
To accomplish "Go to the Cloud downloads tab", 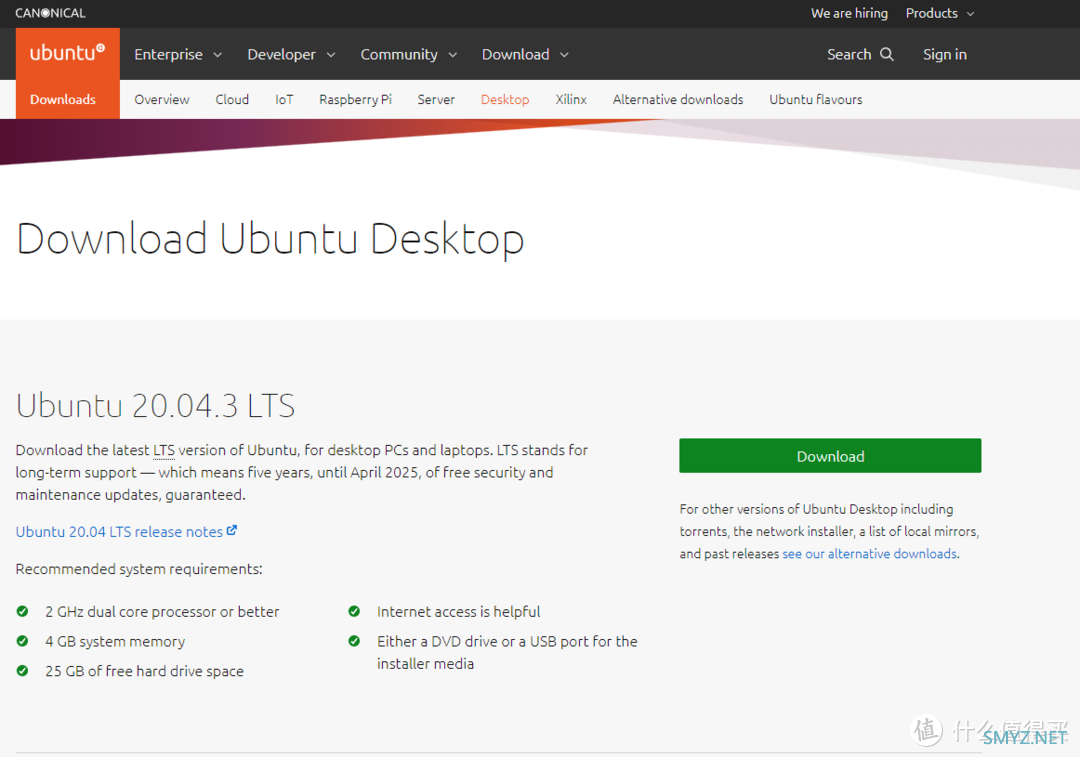I will (232, 99).
